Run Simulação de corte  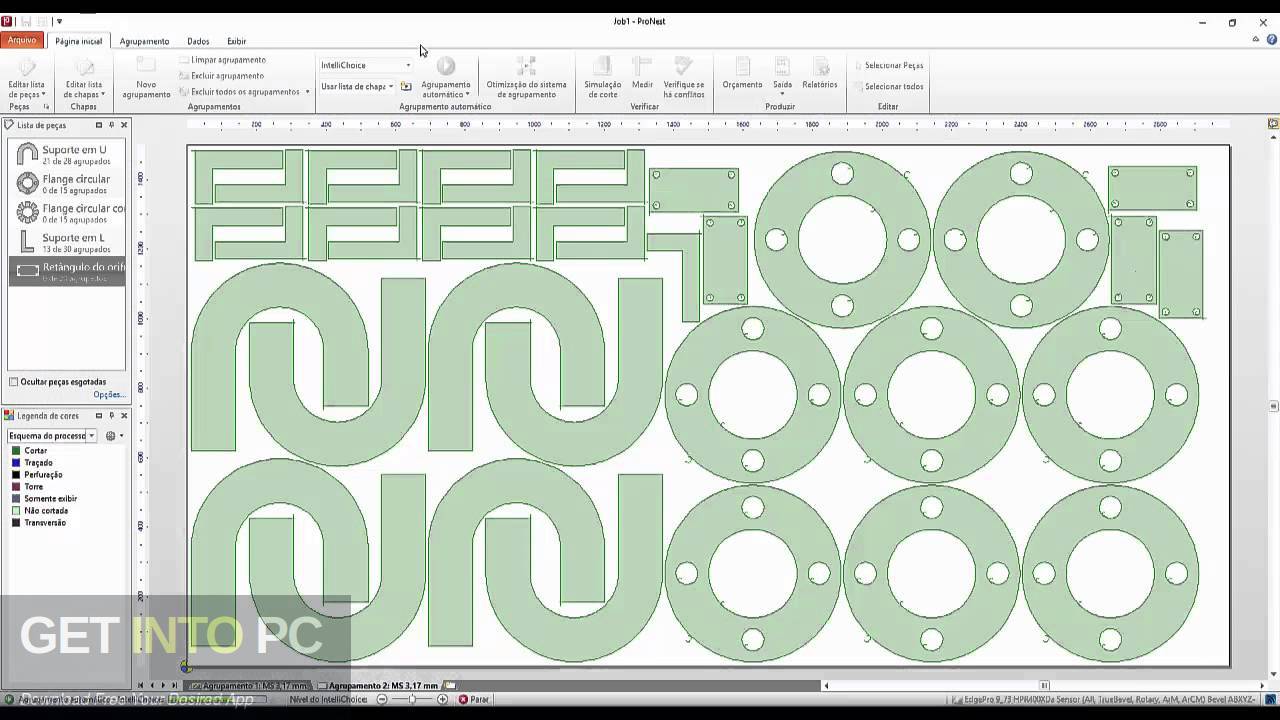click(x=602, y=77)
